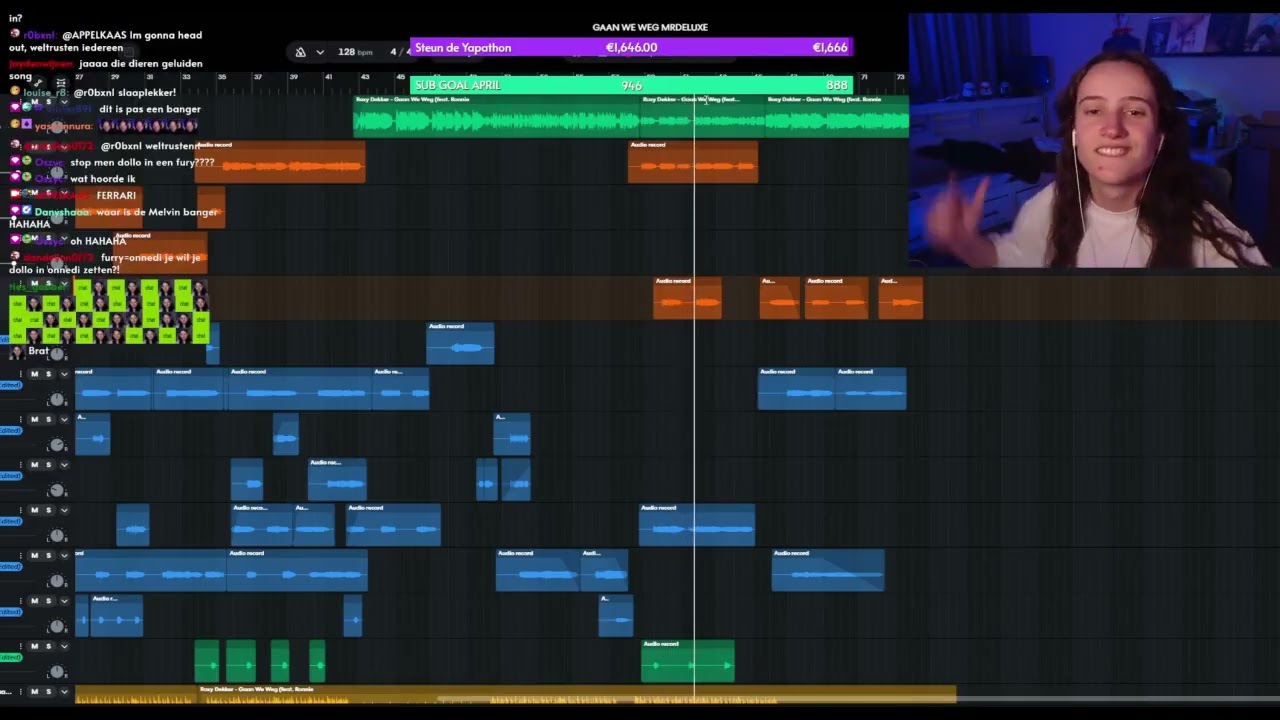1280x720 pixels.
Task: Solo the fifth blue audio track
Action: coord(48,555)
